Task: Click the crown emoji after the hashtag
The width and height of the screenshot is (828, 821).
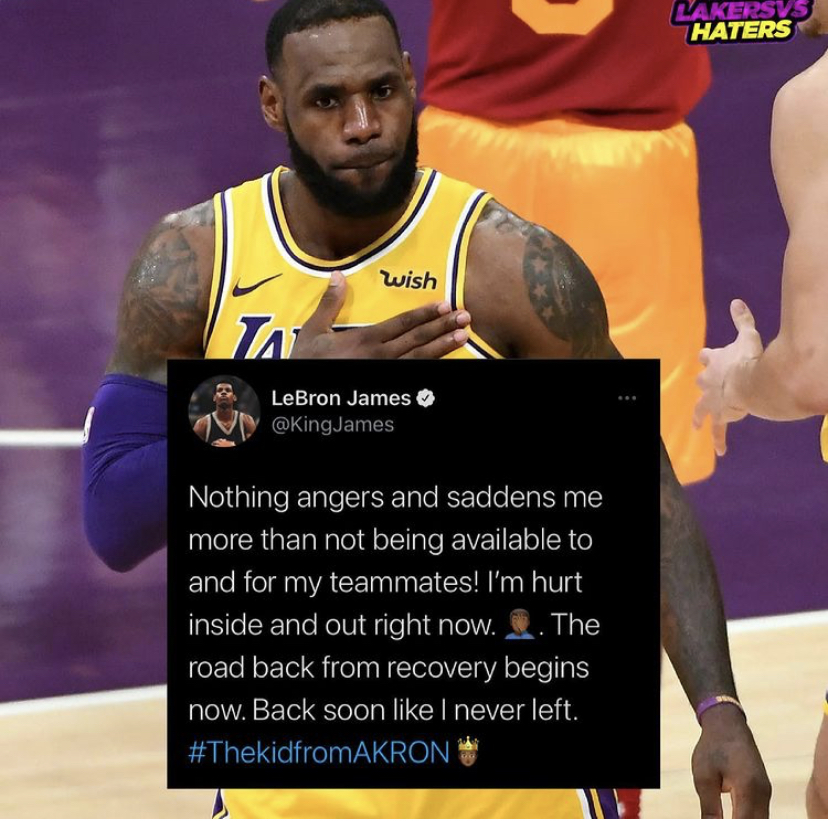Action: tap(468, 751)
